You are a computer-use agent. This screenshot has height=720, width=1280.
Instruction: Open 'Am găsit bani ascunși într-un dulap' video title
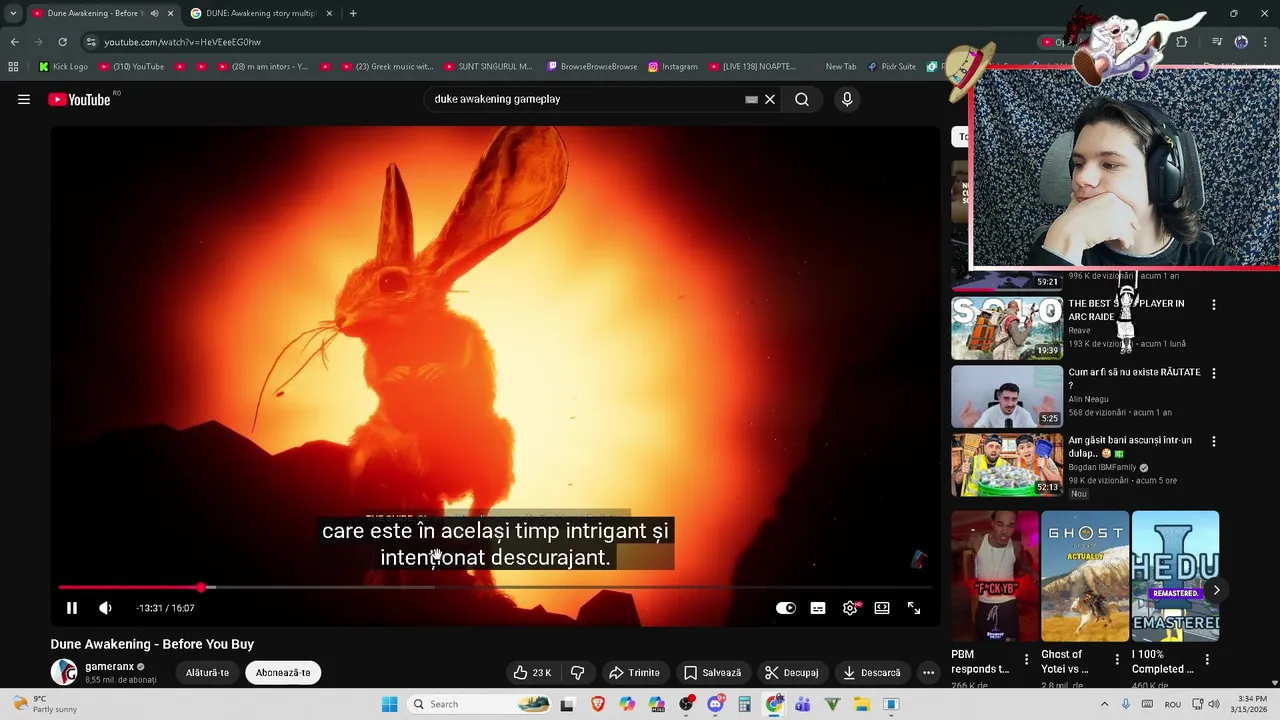[1130, 446]
